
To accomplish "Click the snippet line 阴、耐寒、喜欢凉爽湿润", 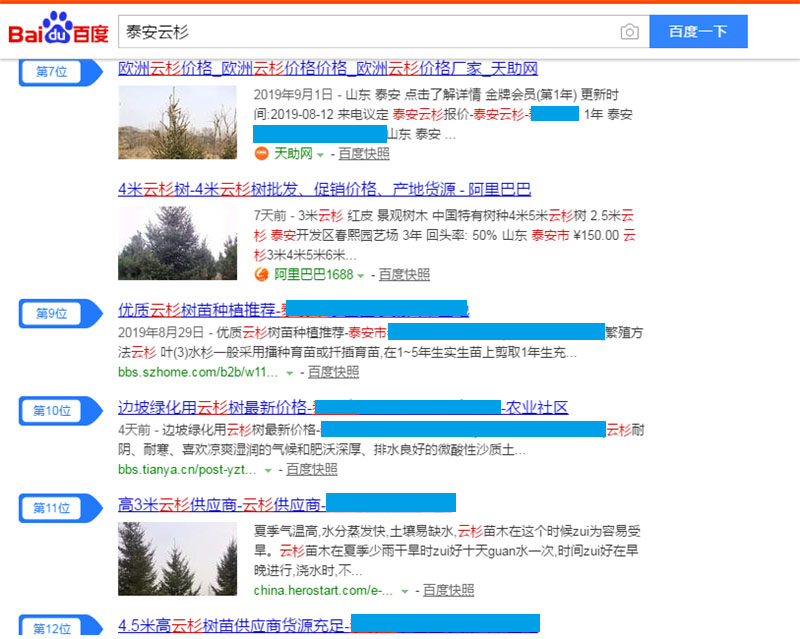I will [322, 450].
